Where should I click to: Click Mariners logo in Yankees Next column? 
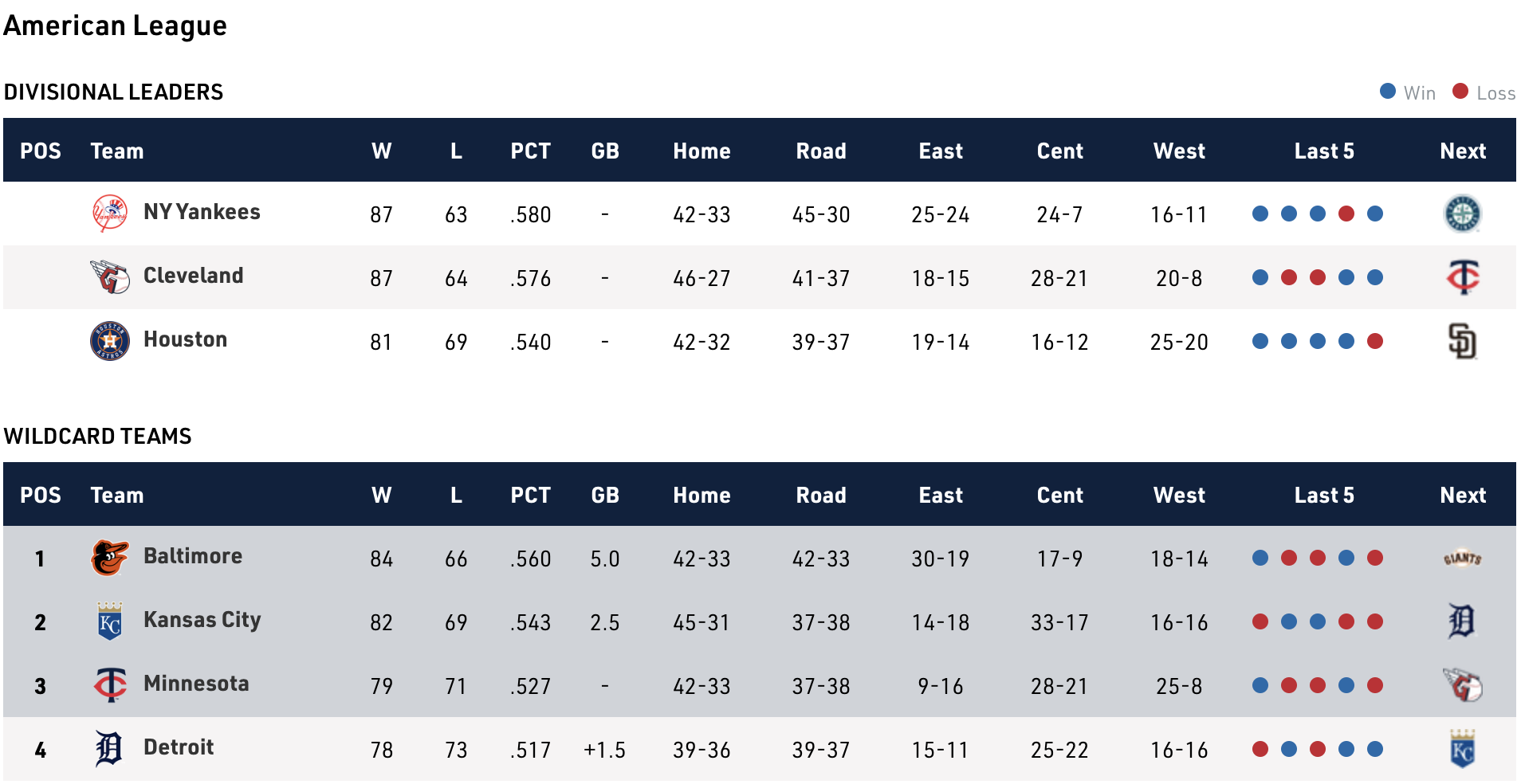[x=1462, y=214]
